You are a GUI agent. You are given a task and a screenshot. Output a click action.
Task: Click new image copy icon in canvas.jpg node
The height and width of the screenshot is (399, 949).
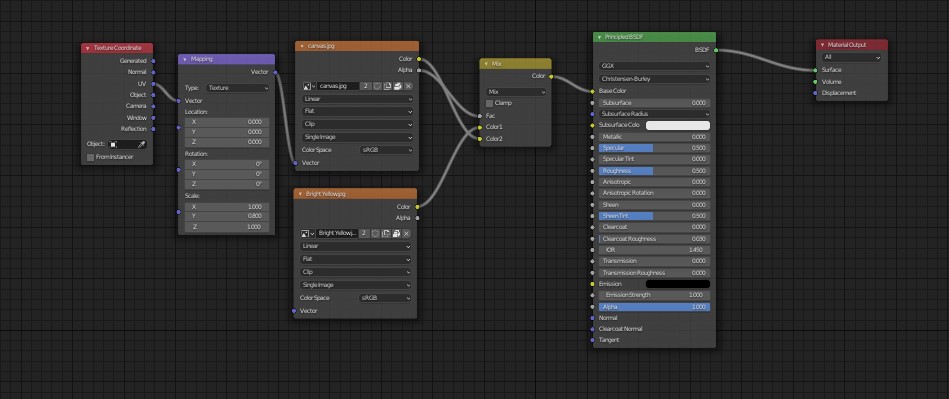pos(387,86)
